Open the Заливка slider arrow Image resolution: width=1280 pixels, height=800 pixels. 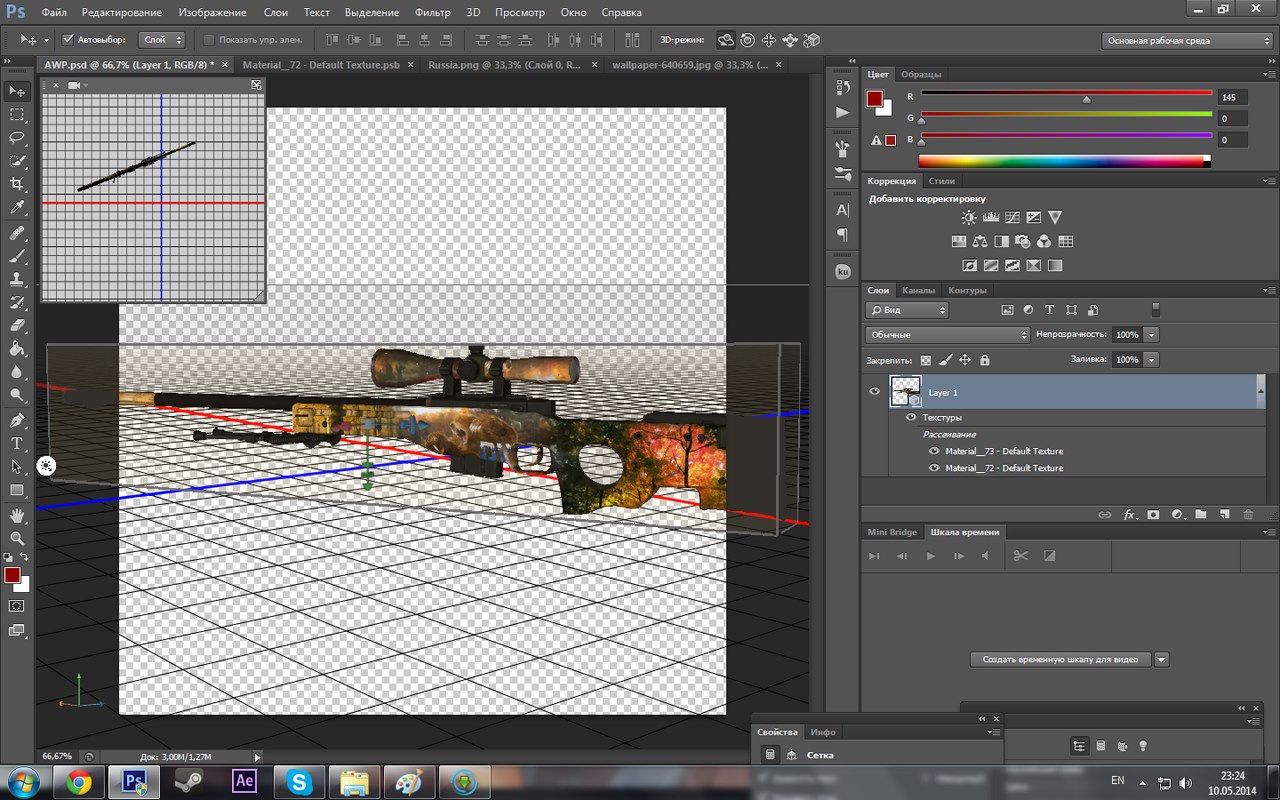(1152, 359)
